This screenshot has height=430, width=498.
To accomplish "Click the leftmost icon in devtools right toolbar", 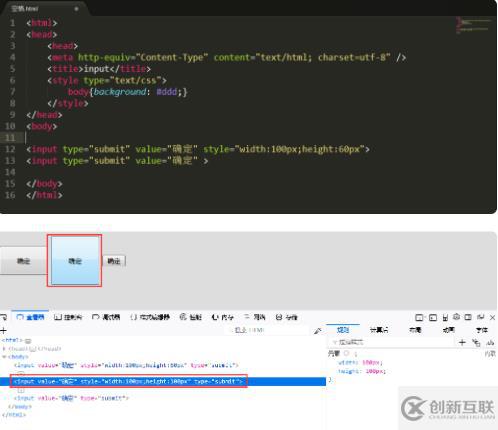I will click(x=419, y=317).
